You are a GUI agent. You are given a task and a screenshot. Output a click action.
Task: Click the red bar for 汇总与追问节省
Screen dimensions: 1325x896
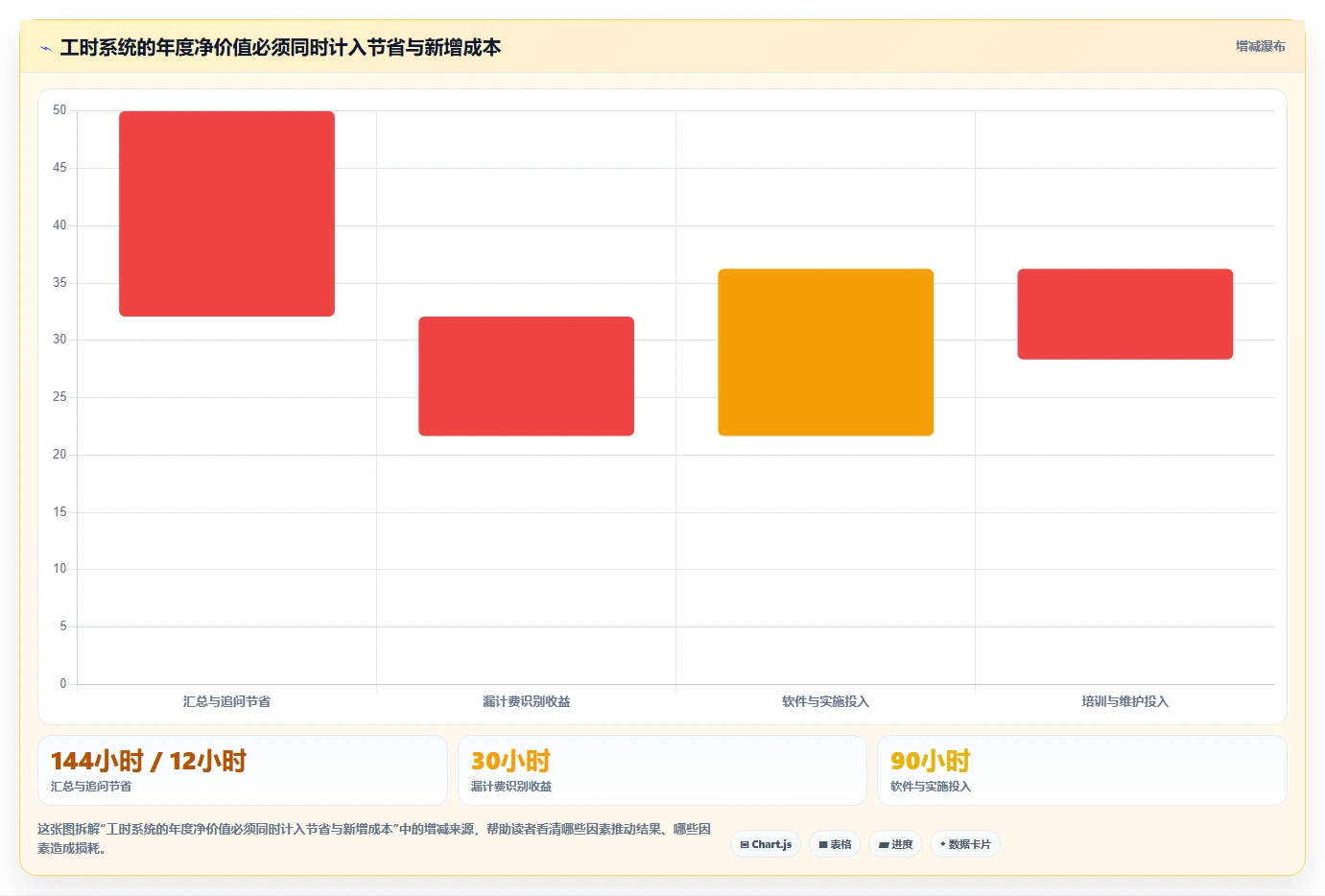click(226, 214)
